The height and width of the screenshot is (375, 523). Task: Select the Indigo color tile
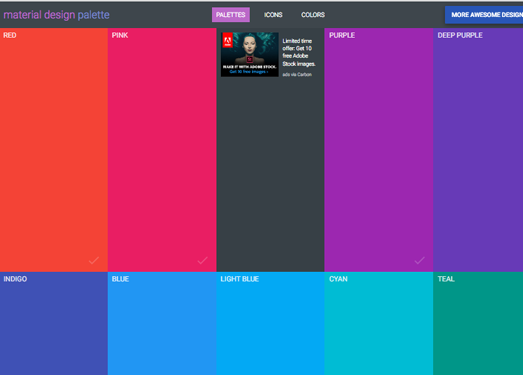[x=54, y=323]
